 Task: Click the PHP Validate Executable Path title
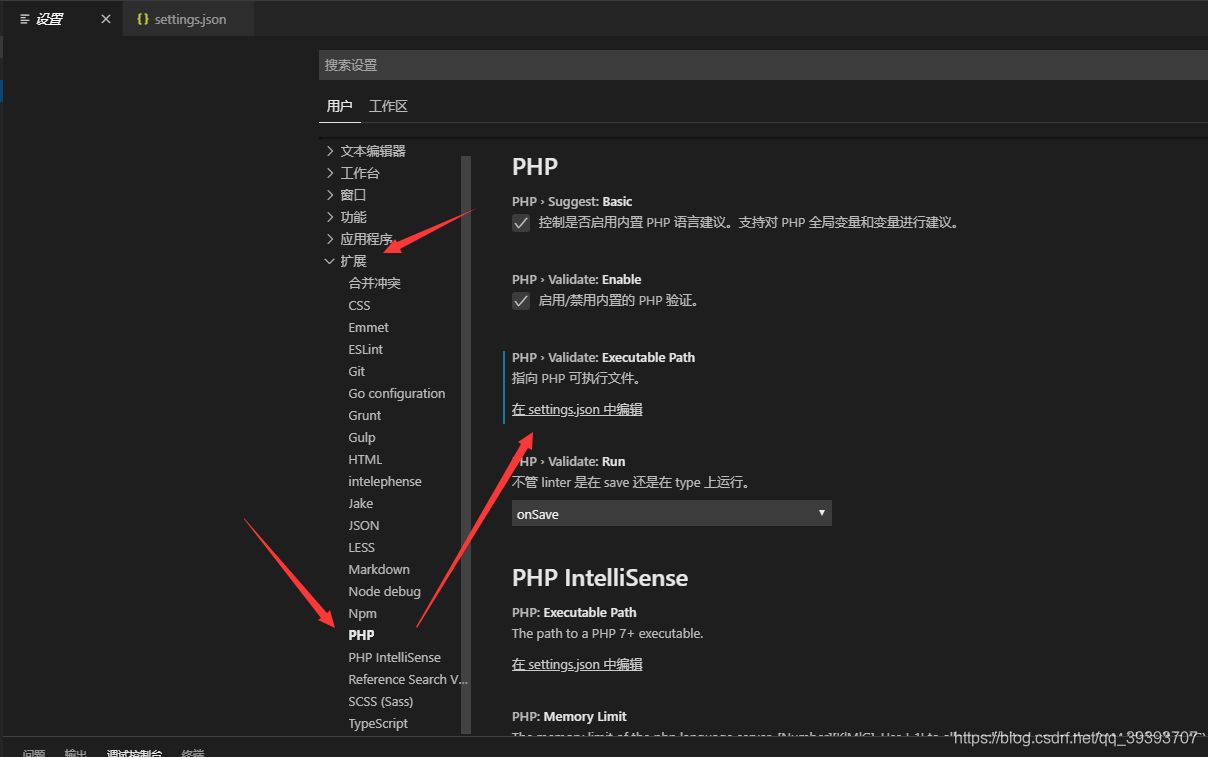[x=603, y=357]
